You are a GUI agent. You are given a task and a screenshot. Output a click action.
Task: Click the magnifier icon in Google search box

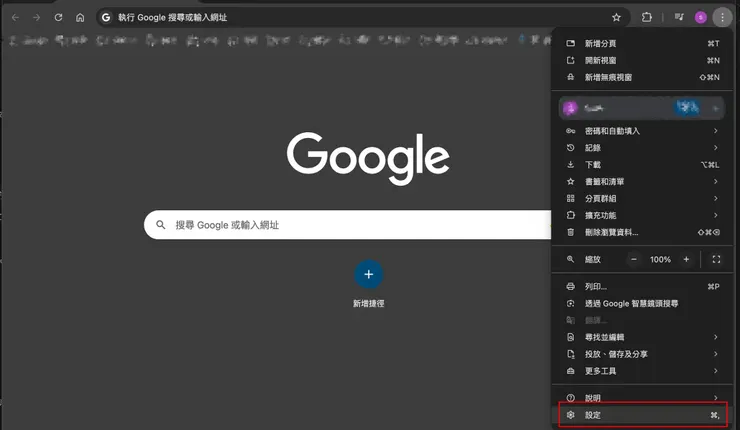click(160, 225)
